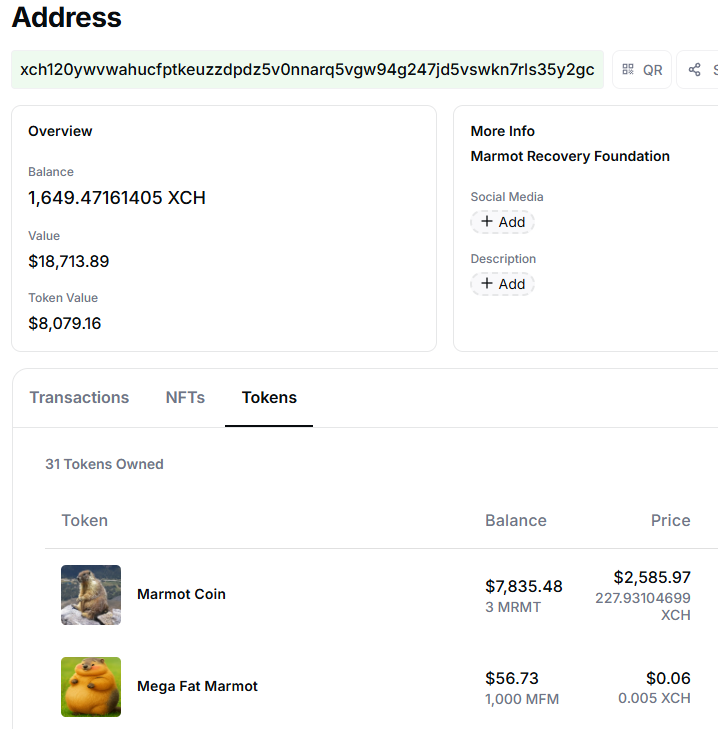Screen dimensions: 718x729
Task: Add social media via the Add button
Action: click(502, 222)
